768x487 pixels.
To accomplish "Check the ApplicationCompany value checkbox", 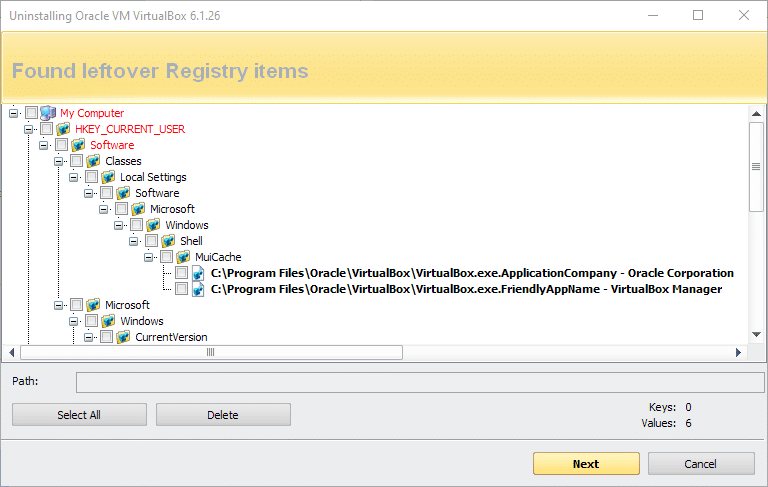I will coord(182,273).
